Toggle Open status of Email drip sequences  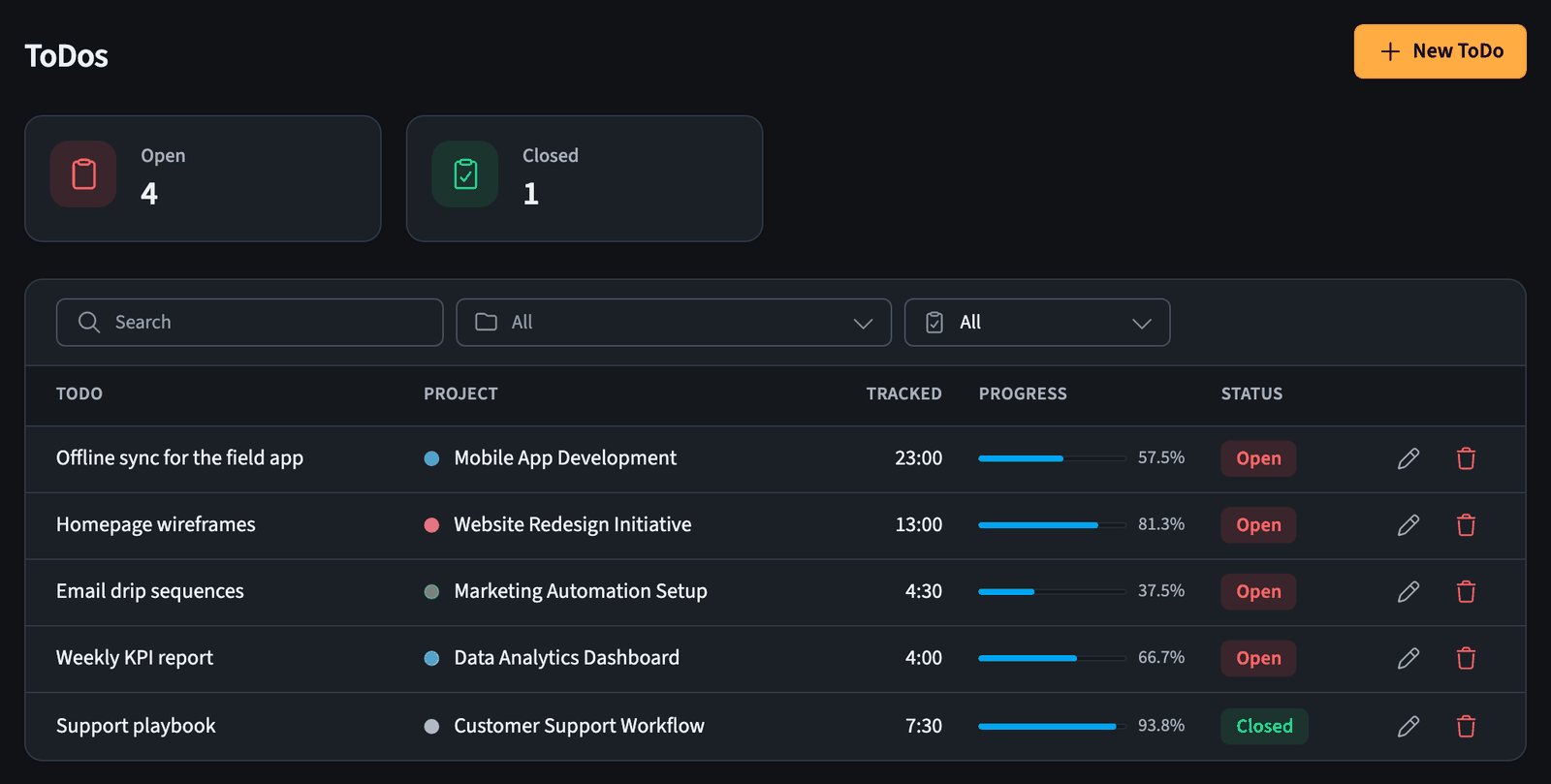click(x=1258, y=592)
